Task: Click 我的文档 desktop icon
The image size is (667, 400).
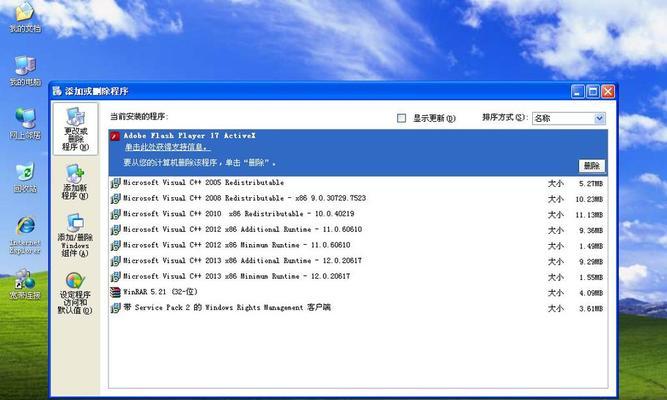Action: pos(22,15)
